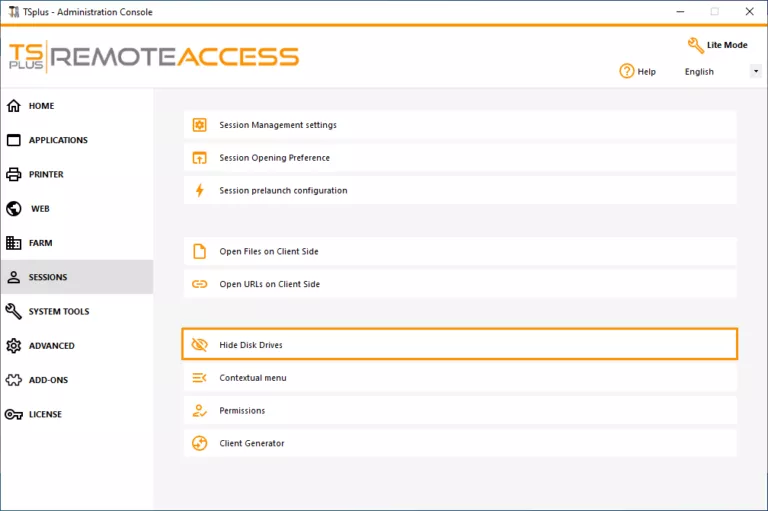The width and height of the screenshot is (768, 511).
Task: Expand the English language dropdown arrow
Action: [x=754, y=72]
